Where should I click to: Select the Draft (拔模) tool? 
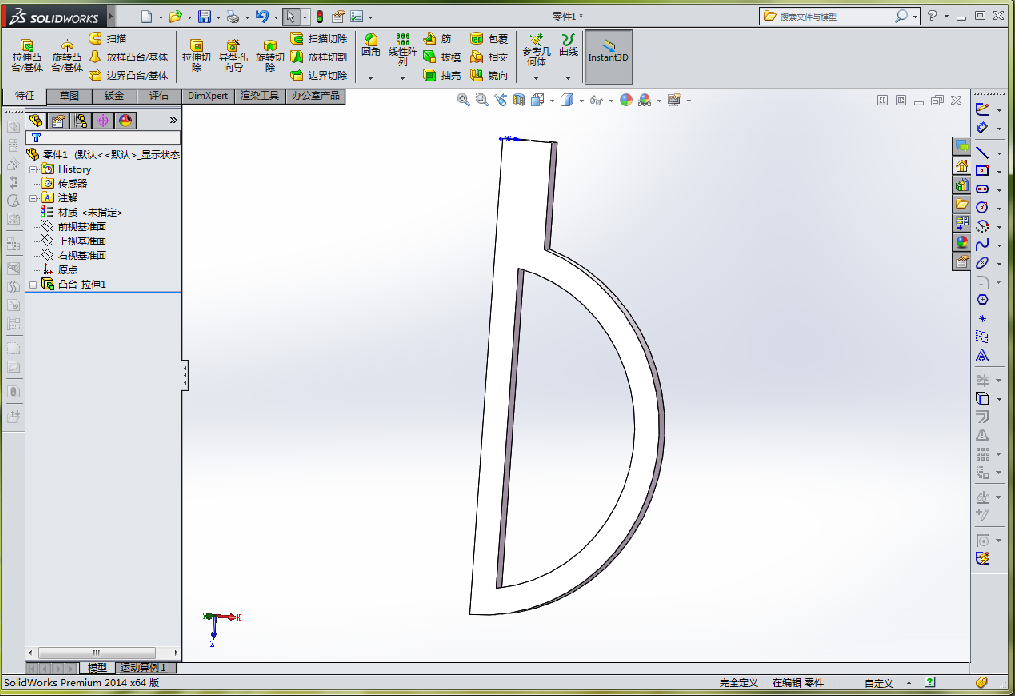point(442,57)
